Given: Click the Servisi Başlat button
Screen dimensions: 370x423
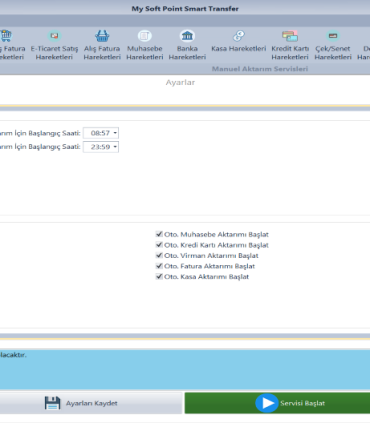Looking at the screenshot, I should click(277, 403).
